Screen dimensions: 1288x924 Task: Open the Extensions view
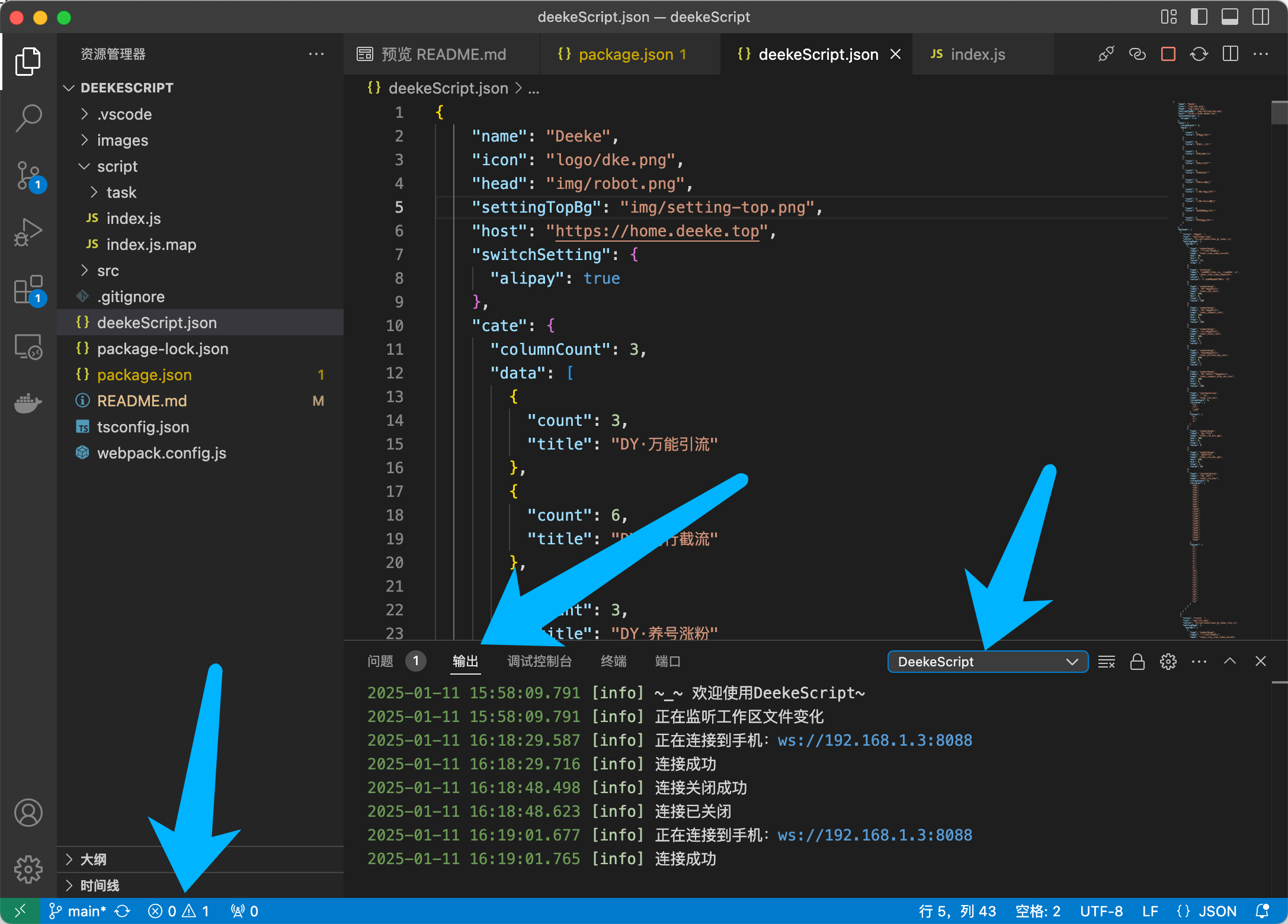28,290
